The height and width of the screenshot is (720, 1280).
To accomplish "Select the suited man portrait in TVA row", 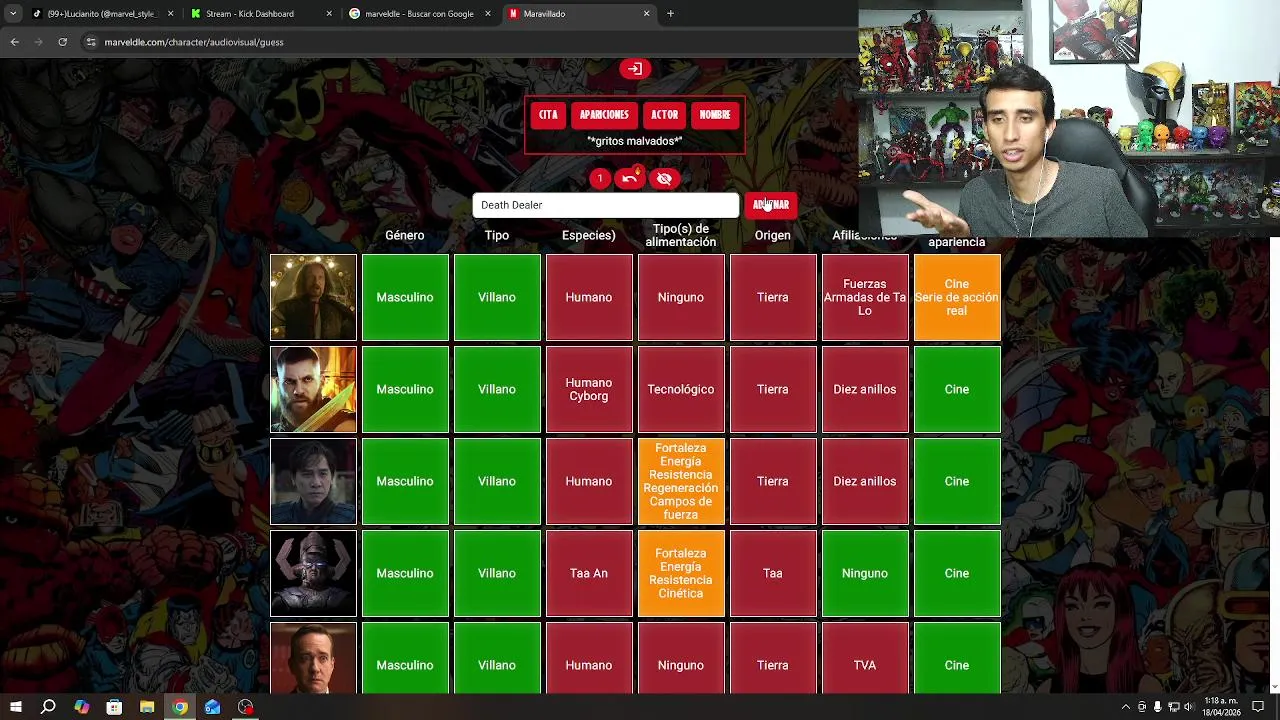I will [x=313, y=657].
